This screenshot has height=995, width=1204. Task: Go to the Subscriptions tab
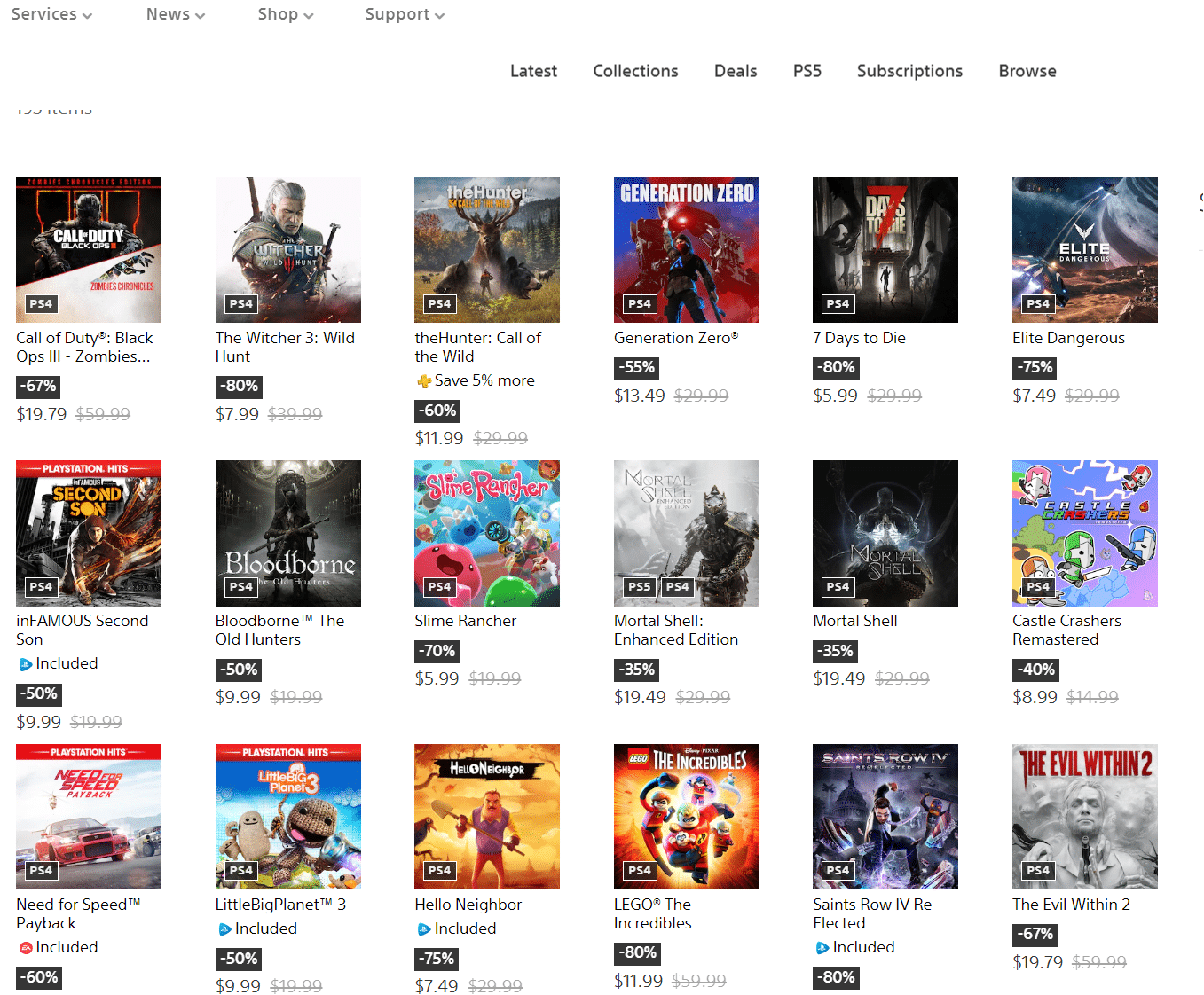coord(909,71)
